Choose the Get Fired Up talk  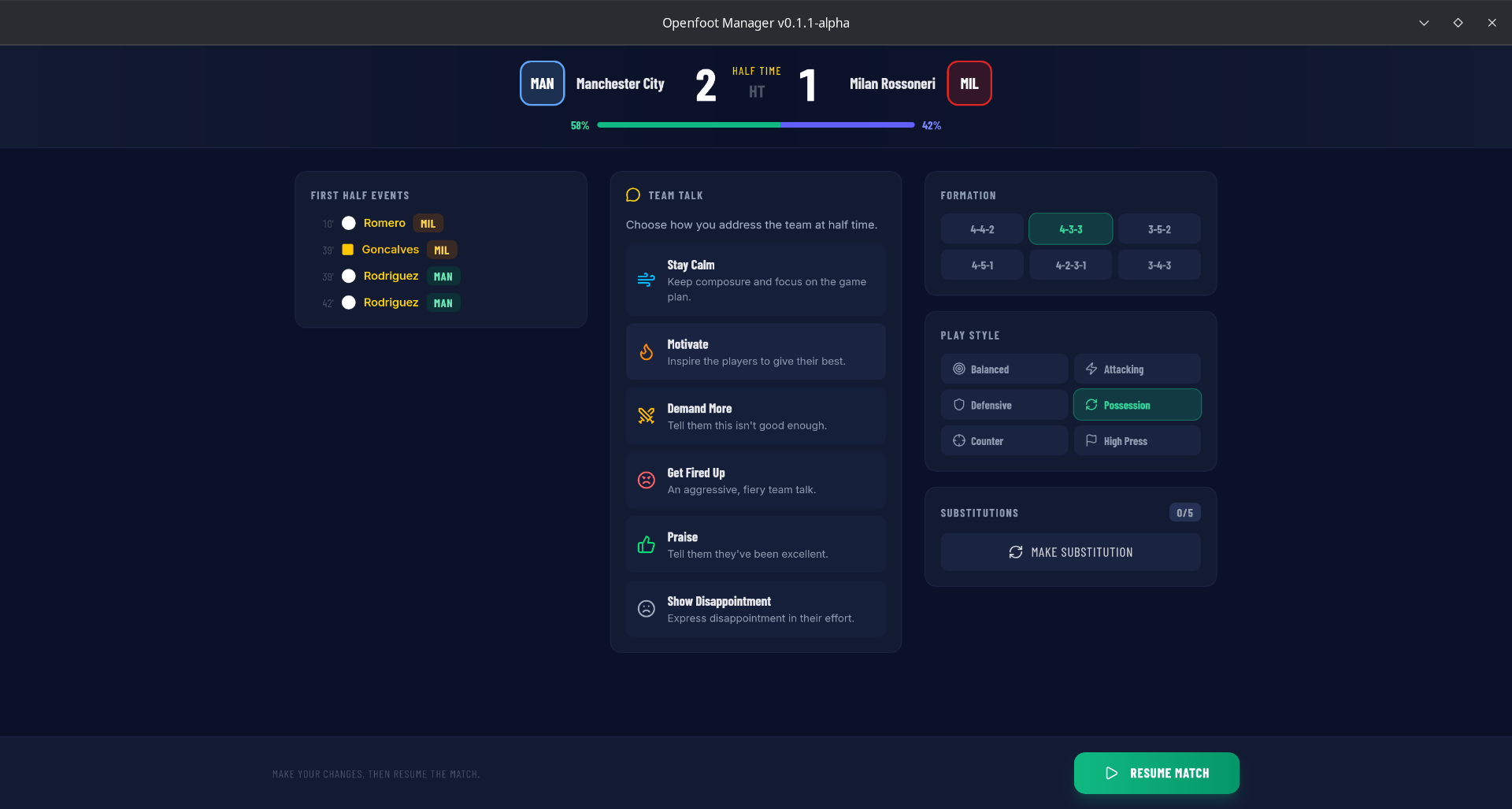click(756, 481)
